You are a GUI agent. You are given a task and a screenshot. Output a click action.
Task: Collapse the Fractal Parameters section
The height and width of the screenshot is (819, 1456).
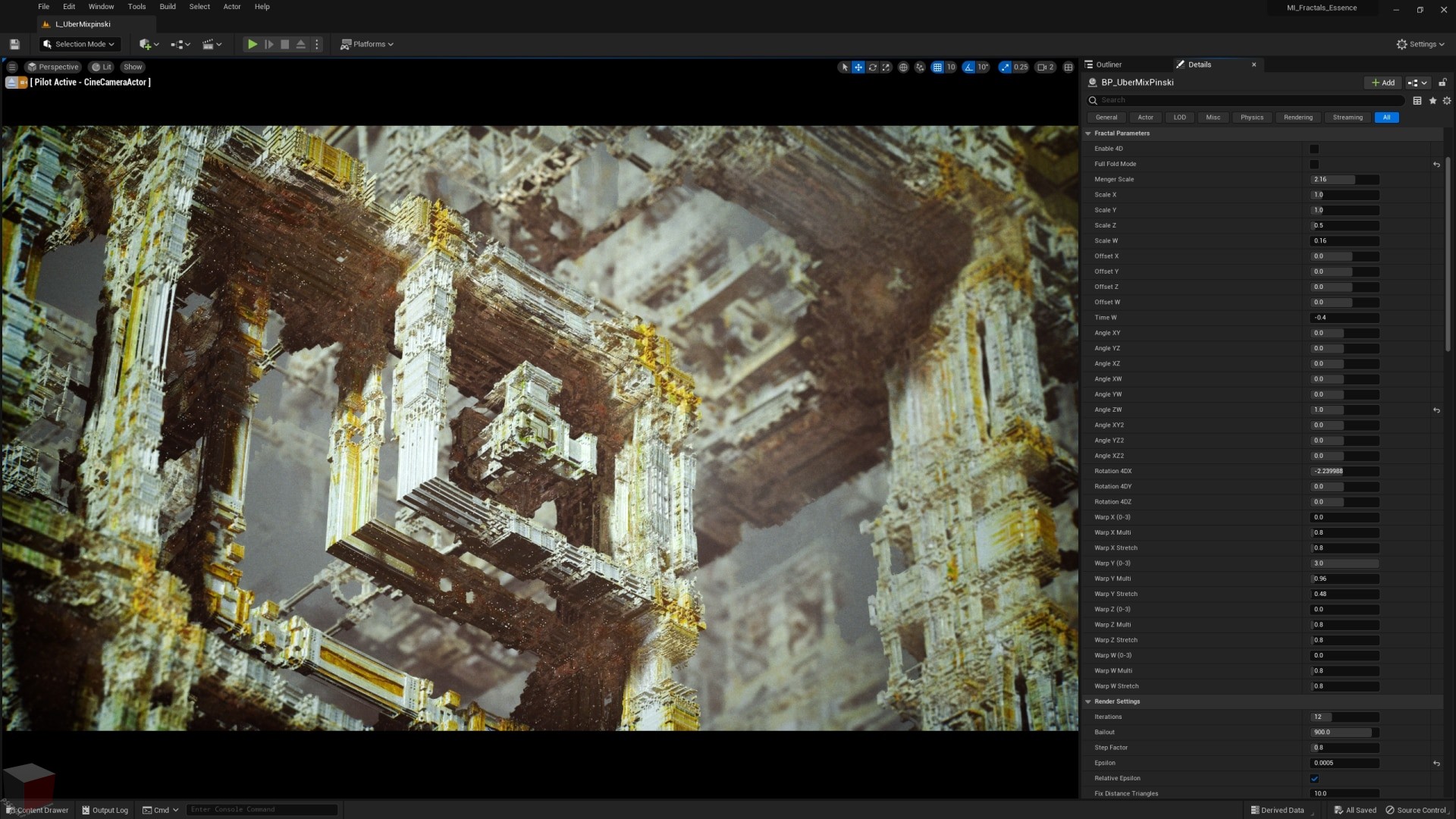pos(1088,133)
